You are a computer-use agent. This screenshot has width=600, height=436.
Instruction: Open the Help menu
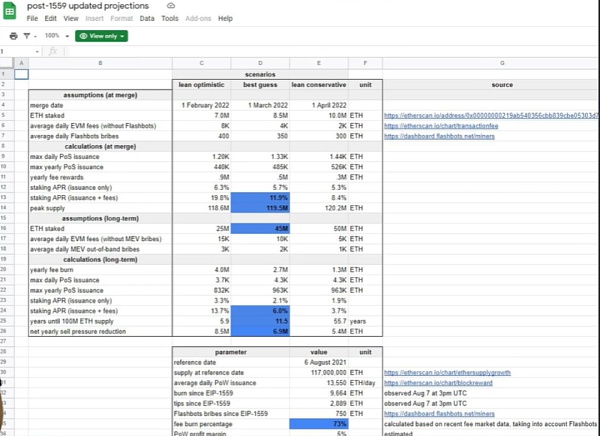225,19
